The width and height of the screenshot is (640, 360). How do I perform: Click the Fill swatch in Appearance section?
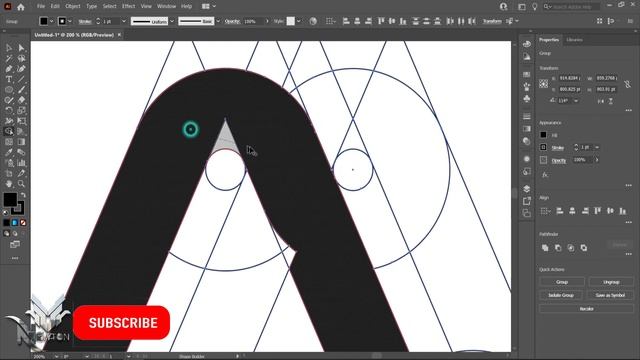tap(543, 135)
